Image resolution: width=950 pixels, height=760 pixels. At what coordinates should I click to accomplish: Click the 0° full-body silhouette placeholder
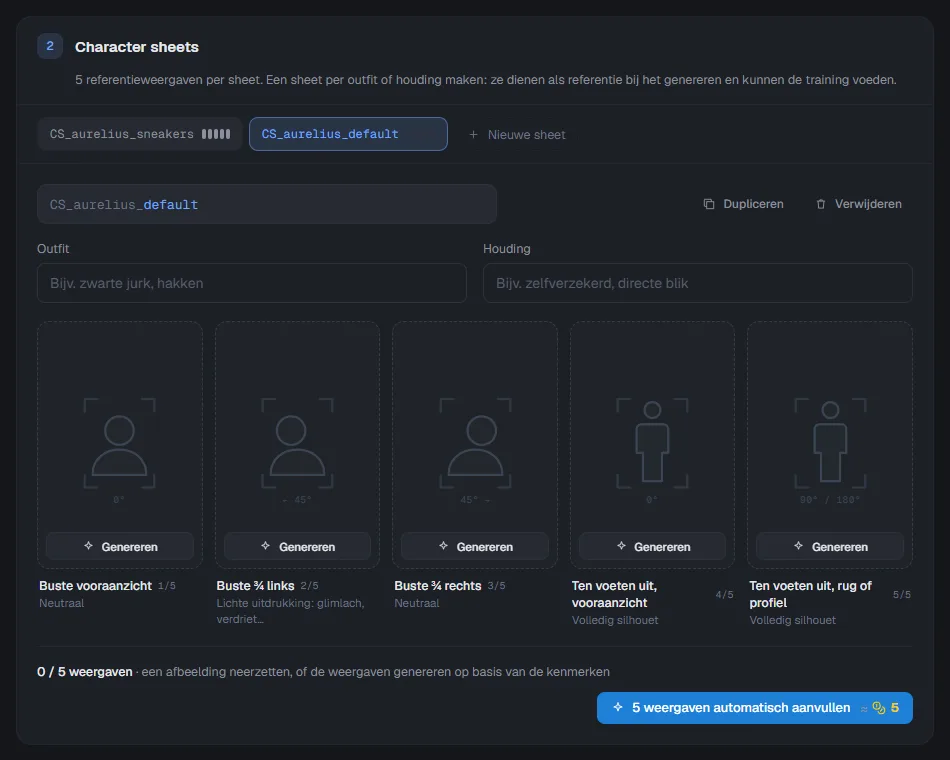click(x=652, y=444)
